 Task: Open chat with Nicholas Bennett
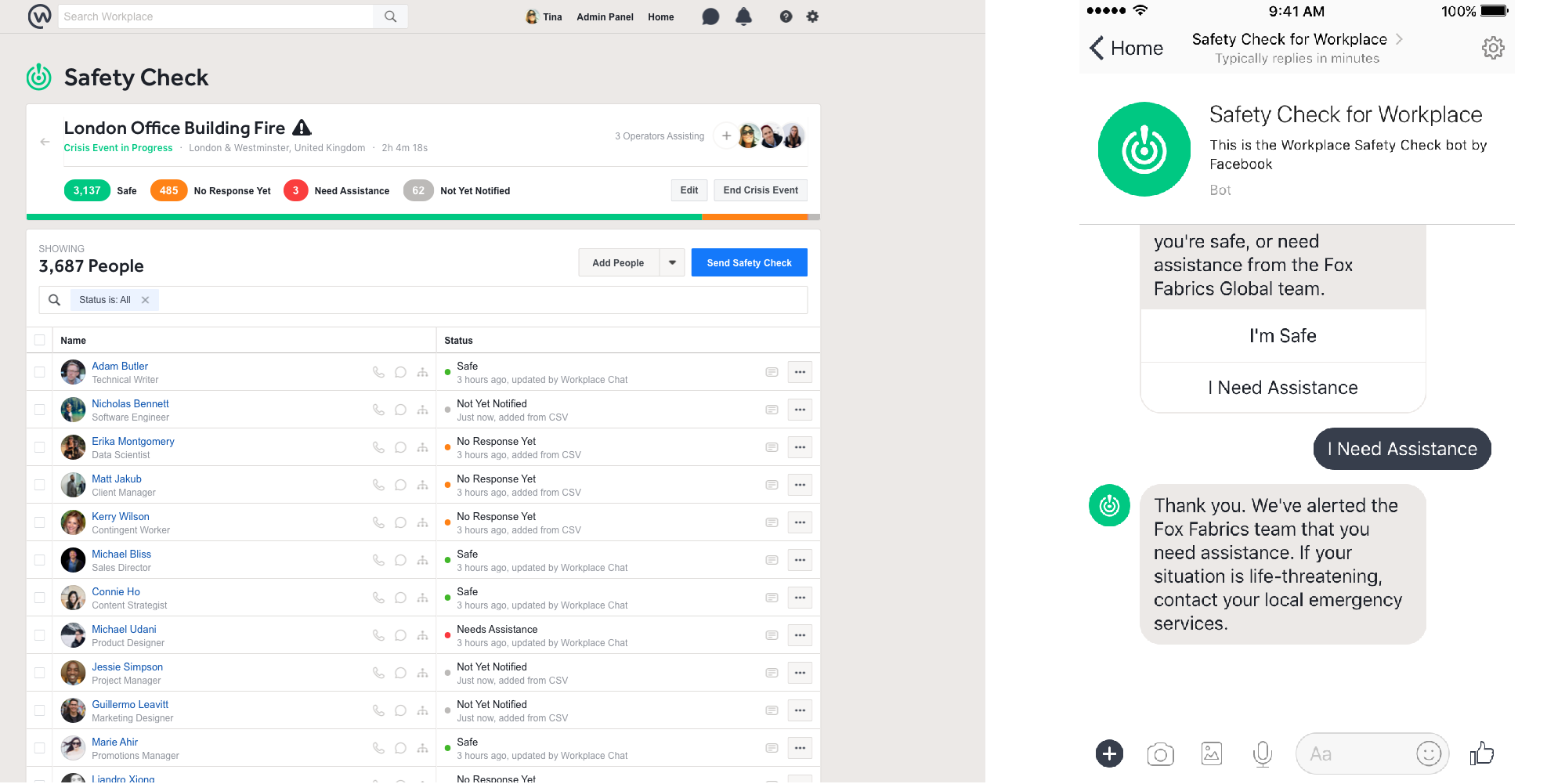400,410
